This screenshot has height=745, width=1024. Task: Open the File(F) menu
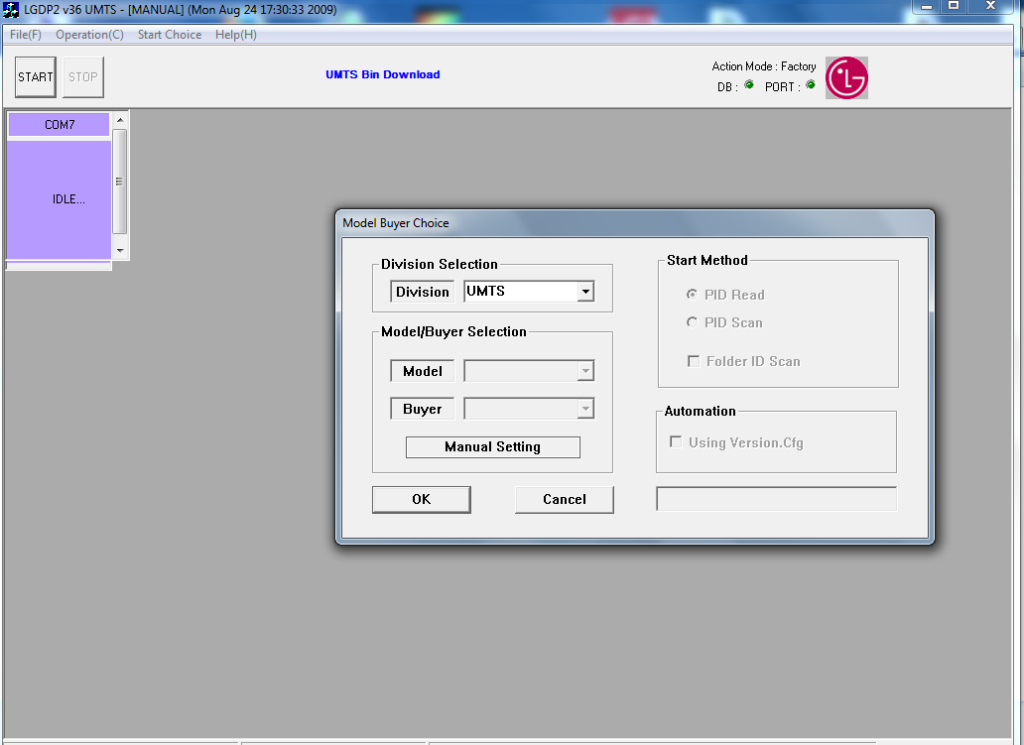pos(25,35)
